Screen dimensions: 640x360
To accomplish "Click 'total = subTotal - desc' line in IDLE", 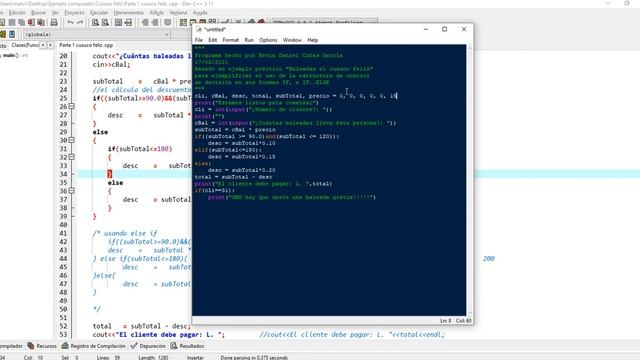I will pyautogui.click(x=233, y=177).
